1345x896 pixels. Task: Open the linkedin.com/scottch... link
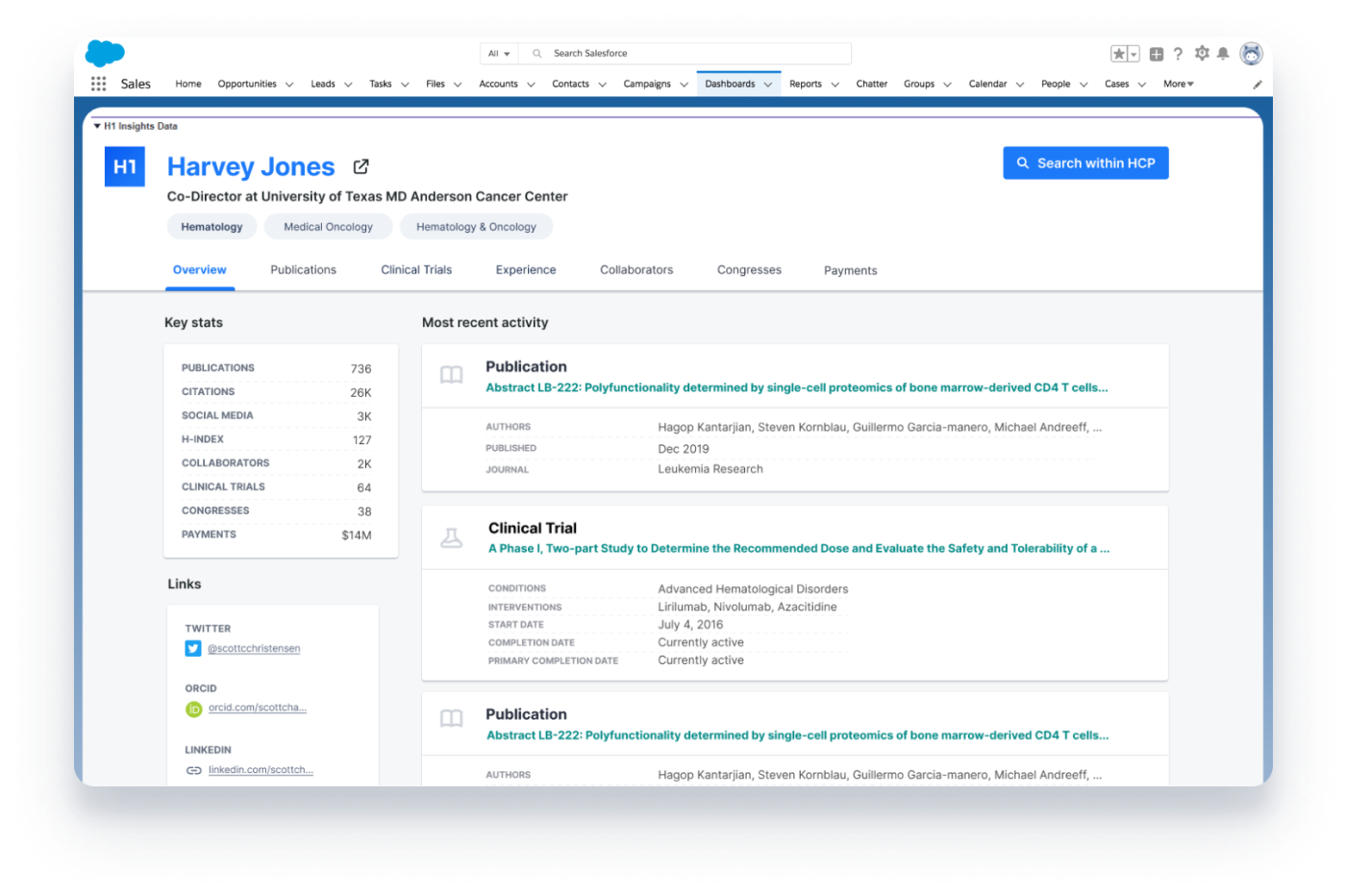[261, 770]
